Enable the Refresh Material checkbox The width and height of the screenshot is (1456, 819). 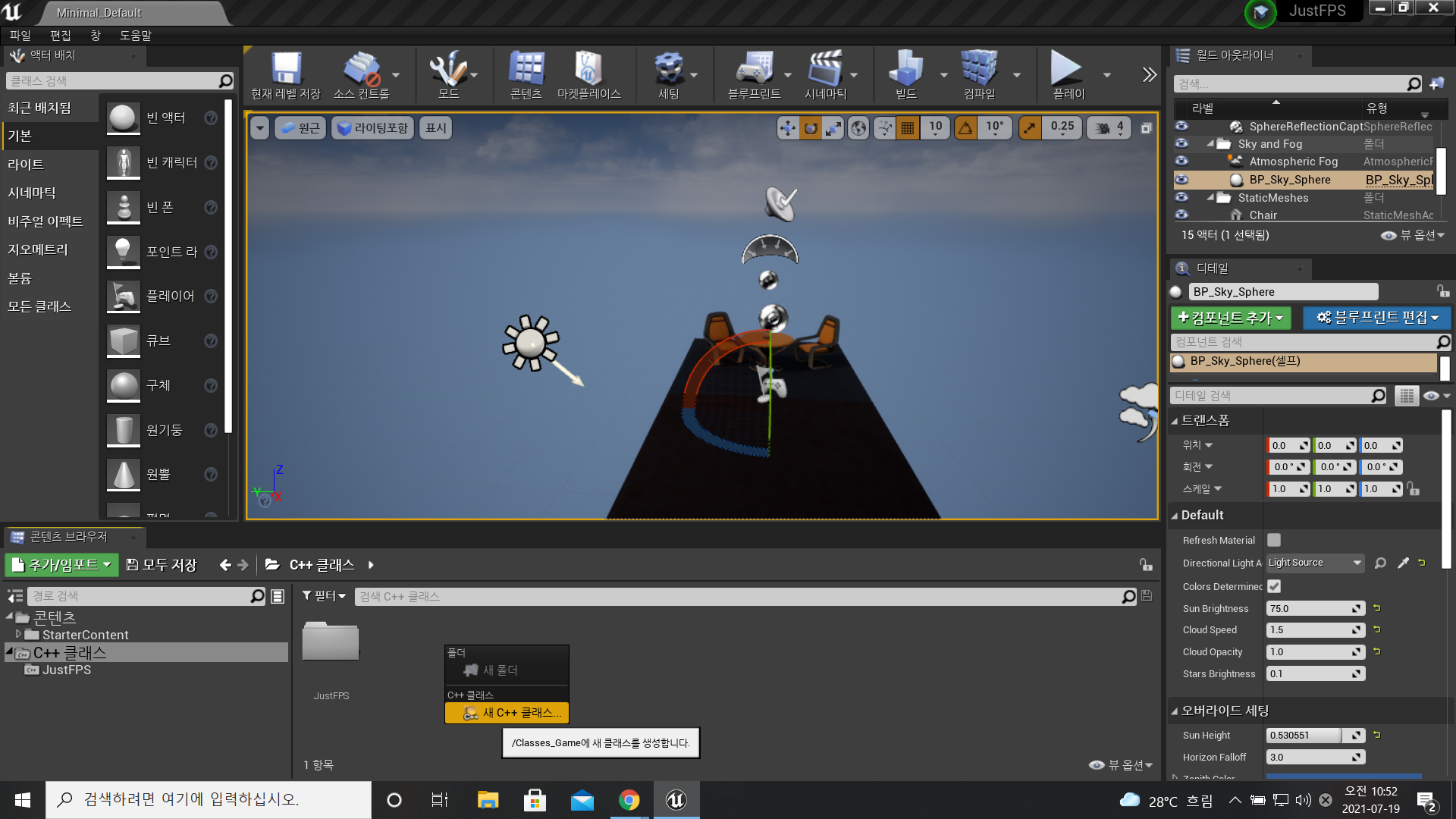pos(1274,540)
